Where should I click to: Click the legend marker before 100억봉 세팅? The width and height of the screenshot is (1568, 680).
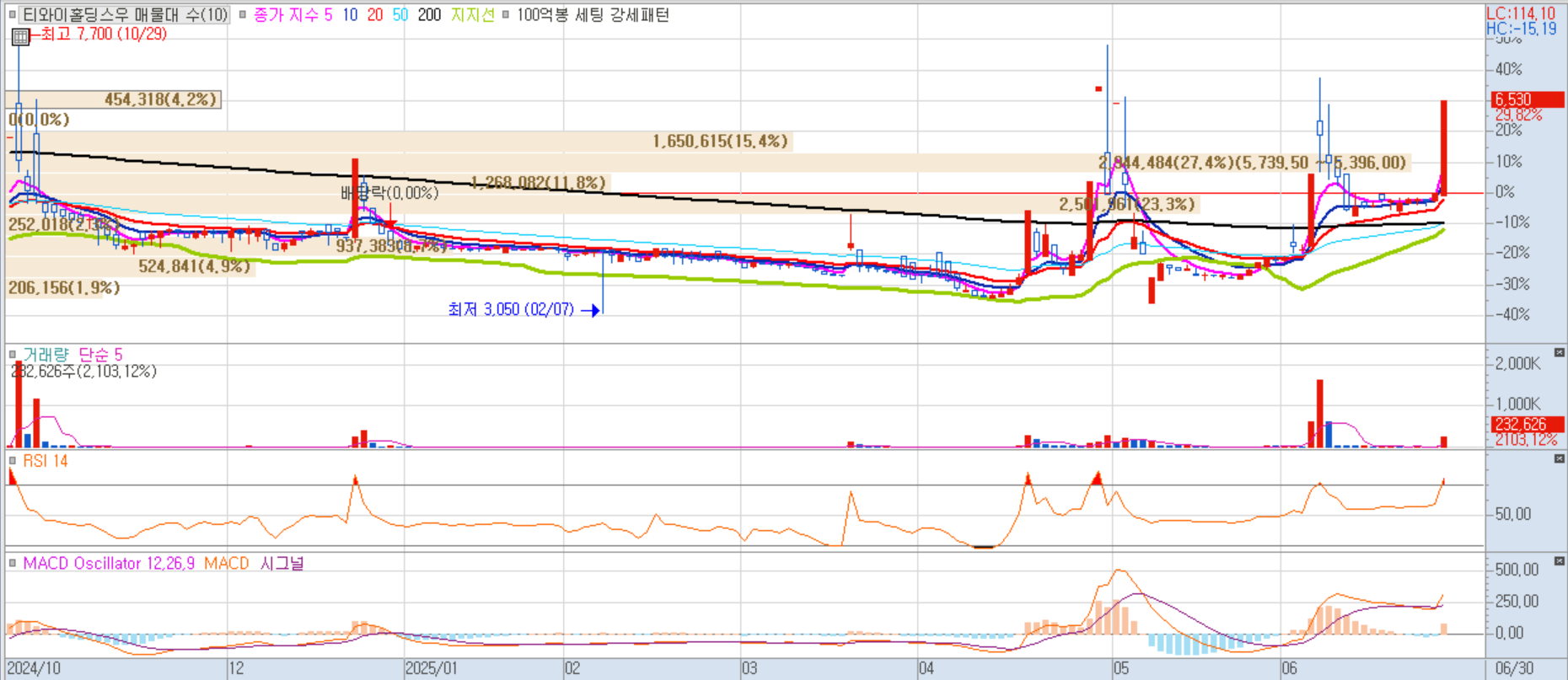click(x=506, y=14)
